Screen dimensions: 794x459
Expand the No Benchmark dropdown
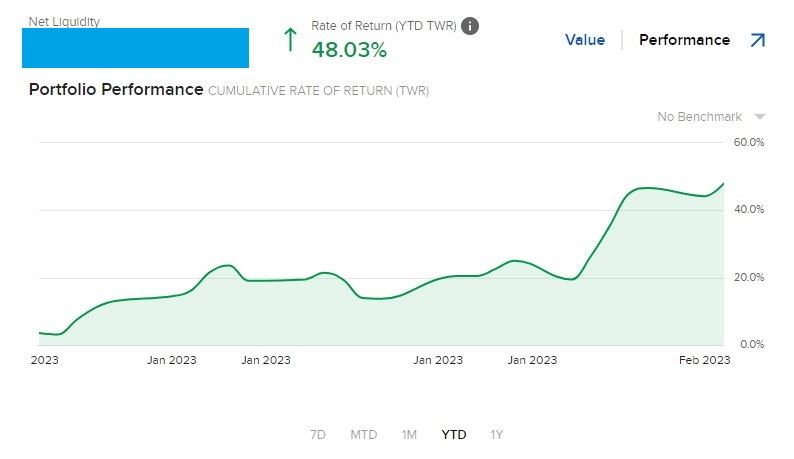click(759, 117)
